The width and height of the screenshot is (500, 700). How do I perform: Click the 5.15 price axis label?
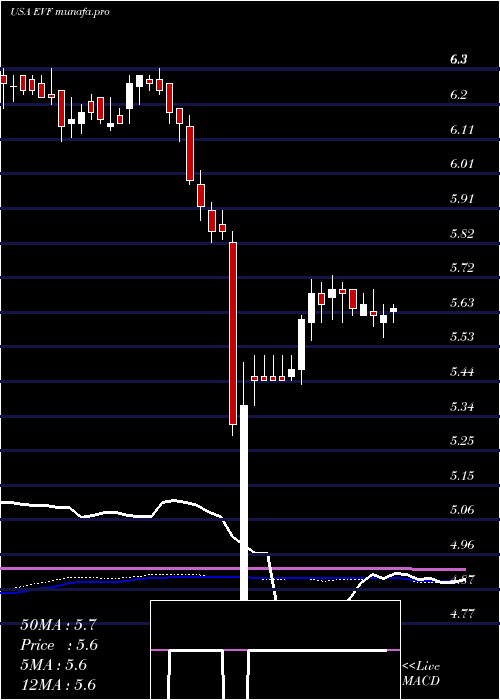[x=462, y=476]
